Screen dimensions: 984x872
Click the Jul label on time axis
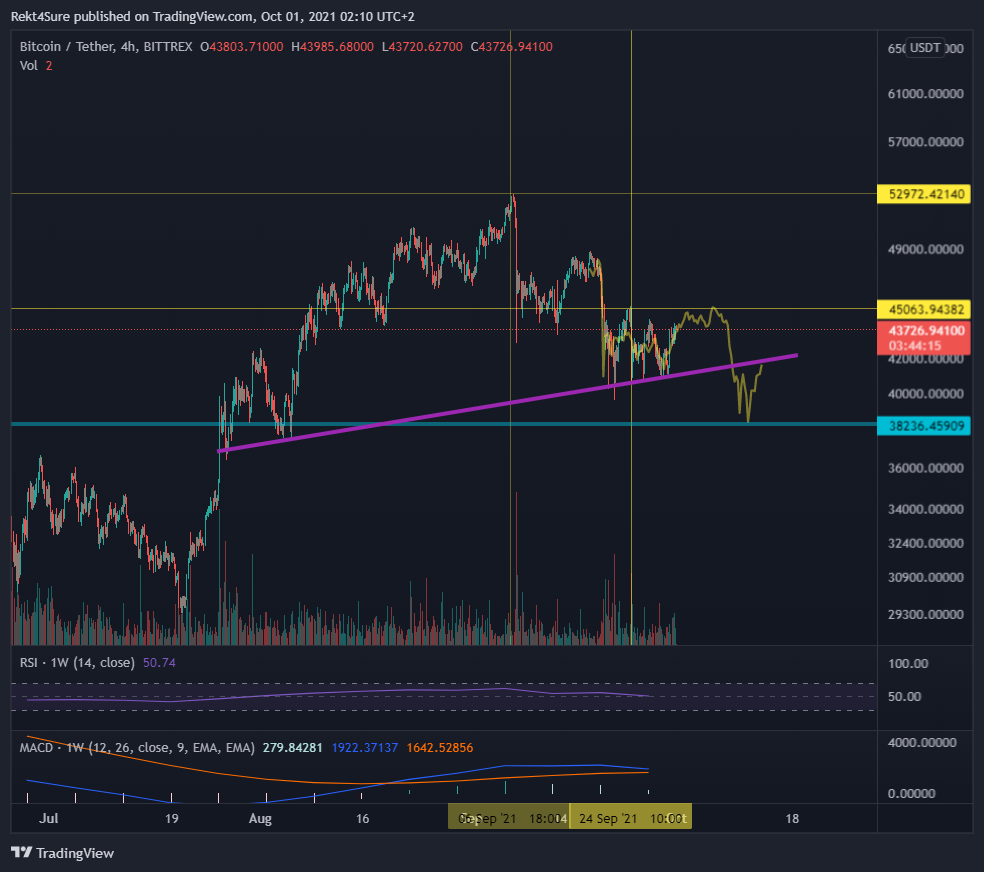[48, 818]
